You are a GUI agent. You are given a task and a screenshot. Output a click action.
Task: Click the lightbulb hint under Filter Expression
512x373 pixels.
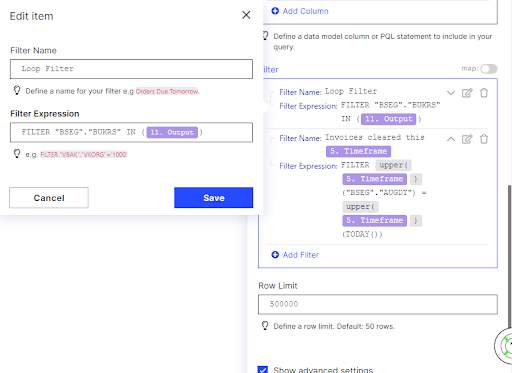tap(17, 154)
